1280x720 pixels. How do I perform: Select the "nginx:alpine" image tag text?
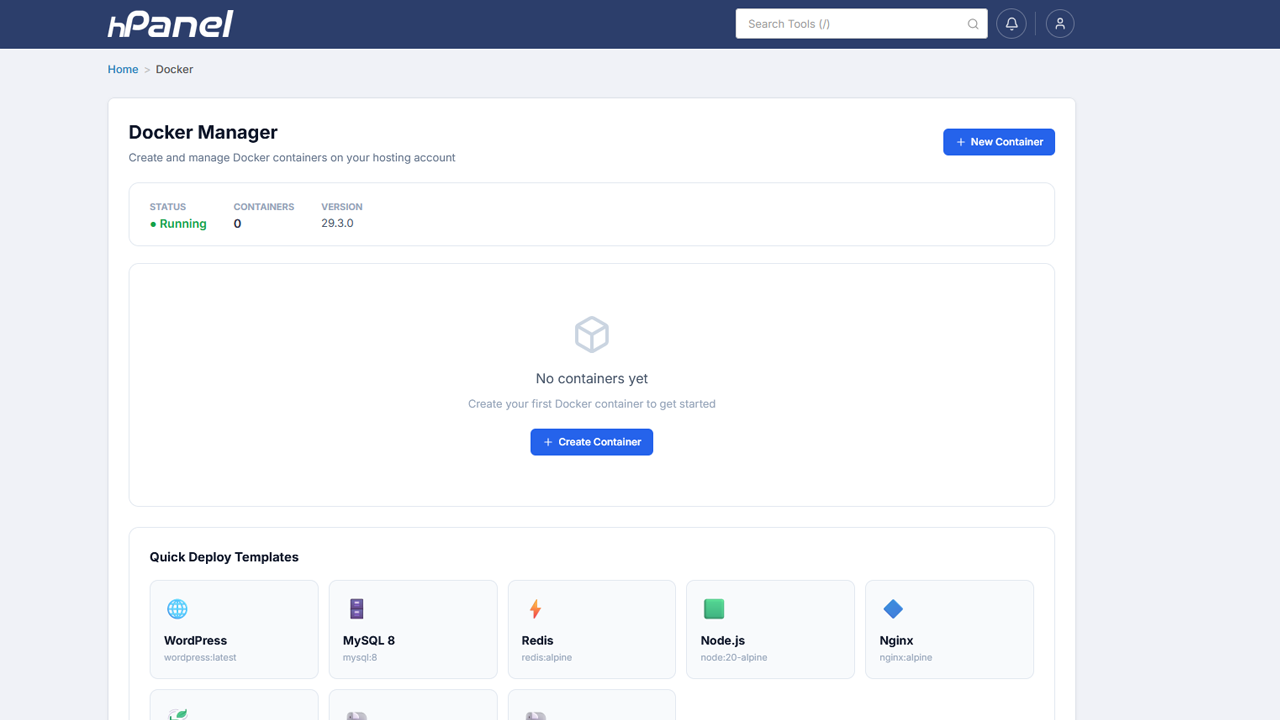[x=906, y=658]
